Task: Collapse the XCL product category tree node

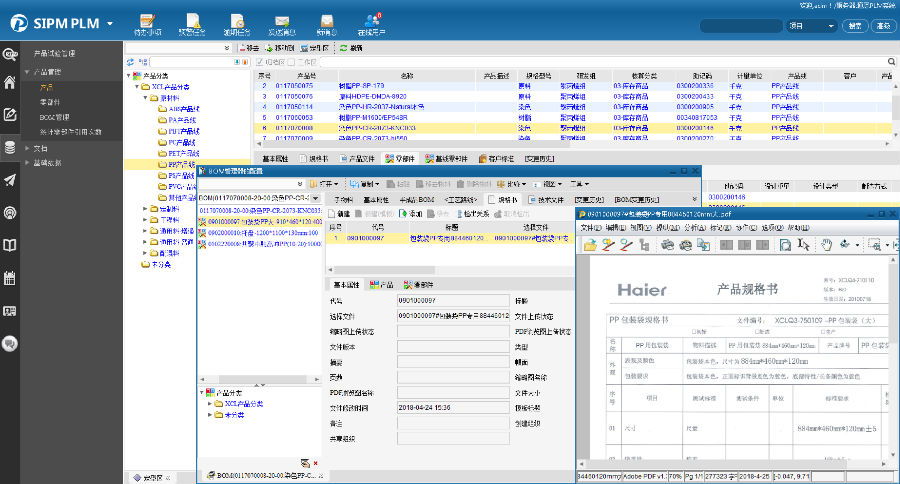Action: tap(137, 86)
